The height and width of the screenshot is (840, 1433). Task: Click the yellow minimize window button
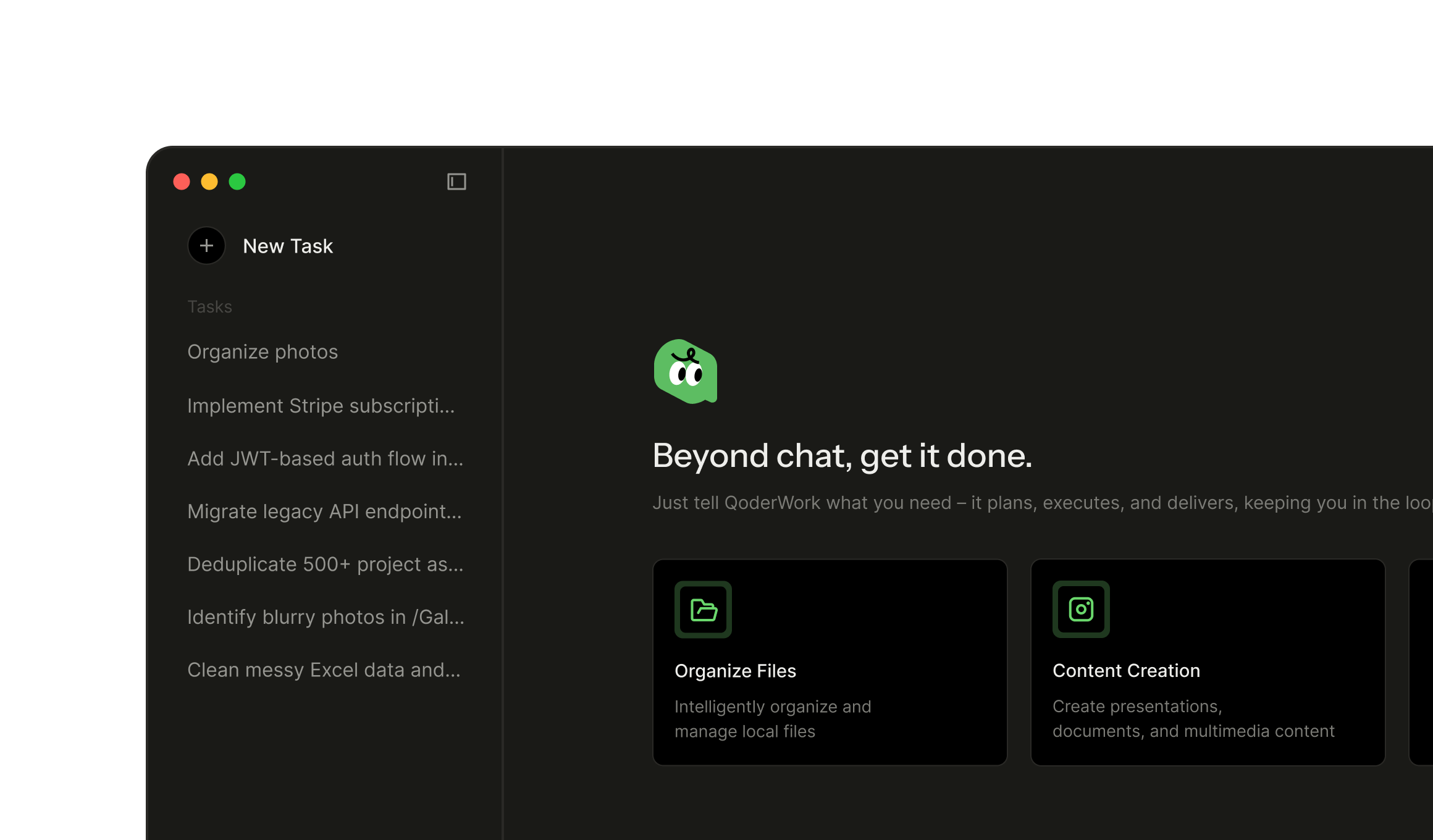pyautogui.click(x=209, y=182)
